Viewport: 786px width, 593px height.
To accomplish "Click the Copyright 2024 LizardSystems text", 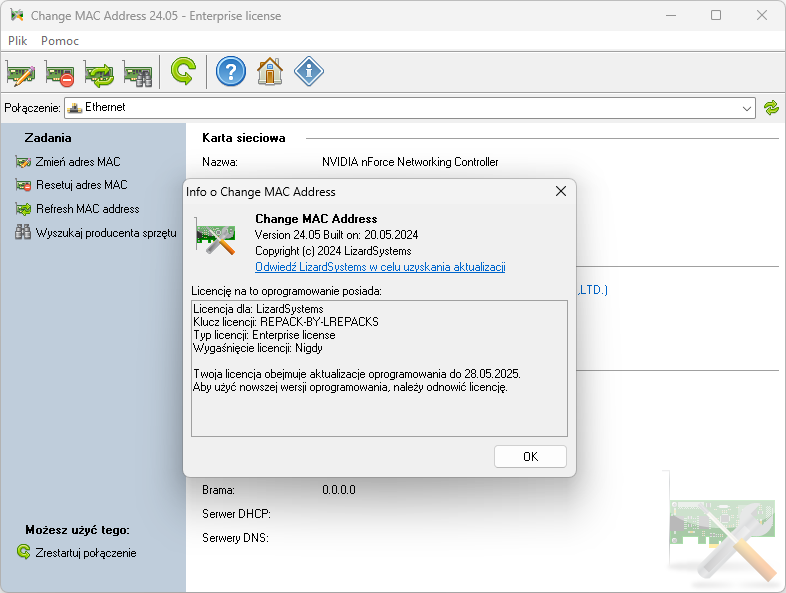I will pyautogui.click(x=333, y=251).
